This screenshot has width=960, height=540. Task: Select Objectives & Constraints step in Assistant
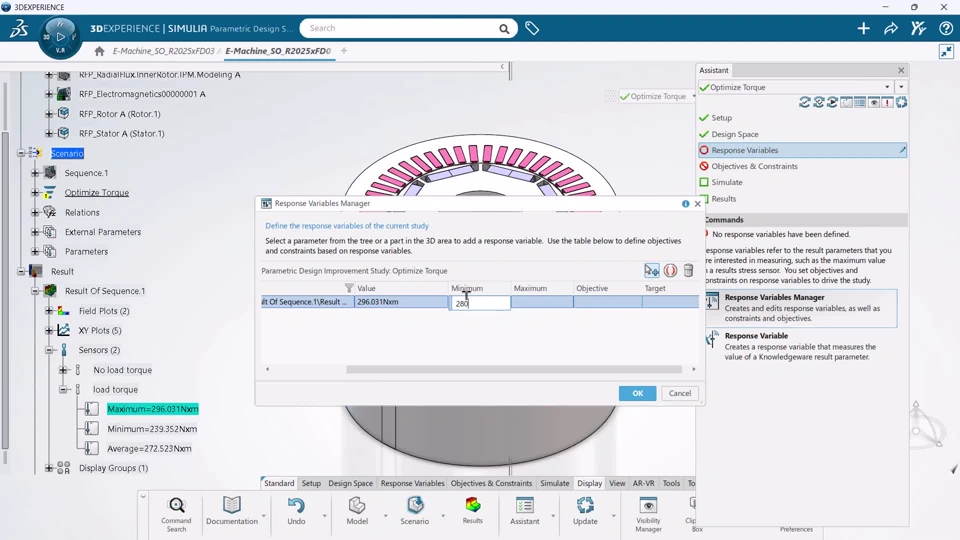click(x=754, y=166)
